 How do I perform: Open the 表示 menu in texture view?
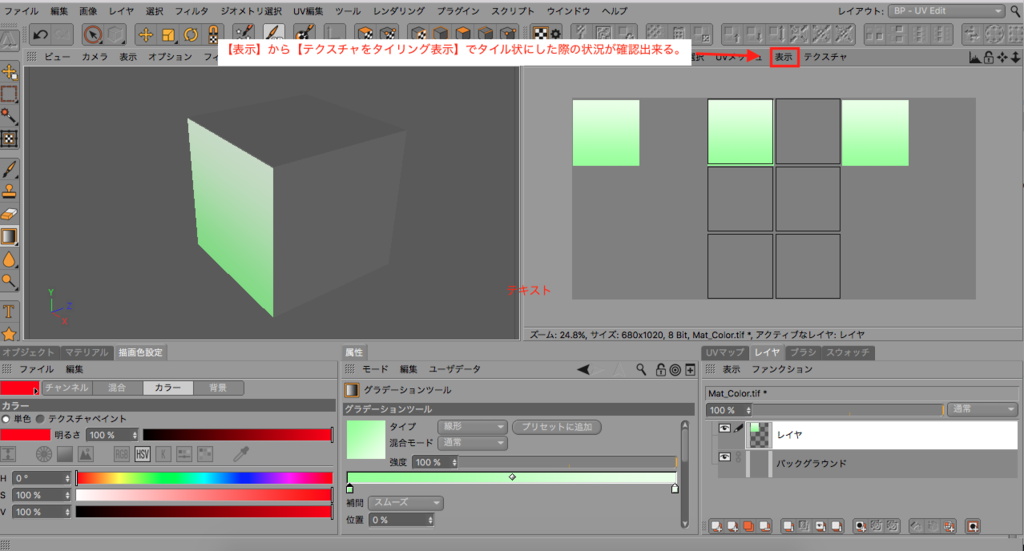784,57
